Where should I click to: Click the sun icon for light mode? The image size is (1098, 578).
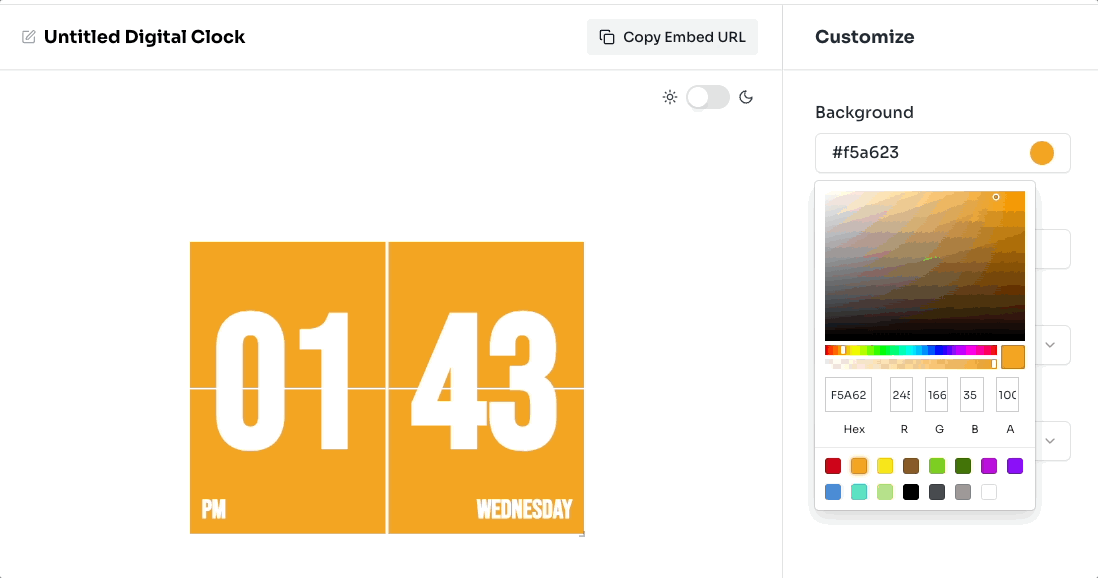[x=670, y=96]
